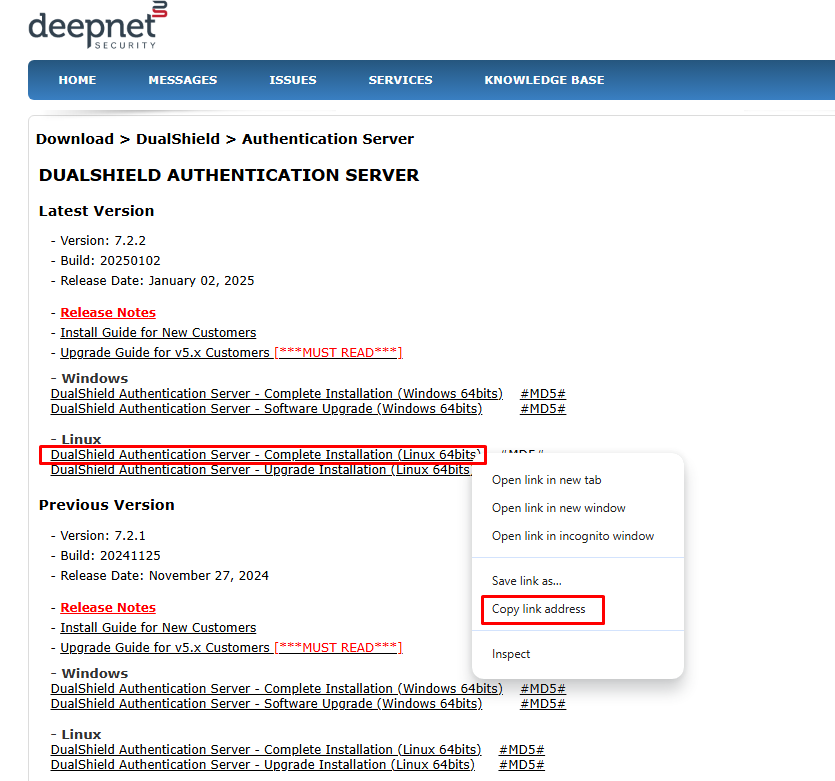Open version 7.2.2 Install Guide for New Customers
Screen dimensions: 835x781
158,333
